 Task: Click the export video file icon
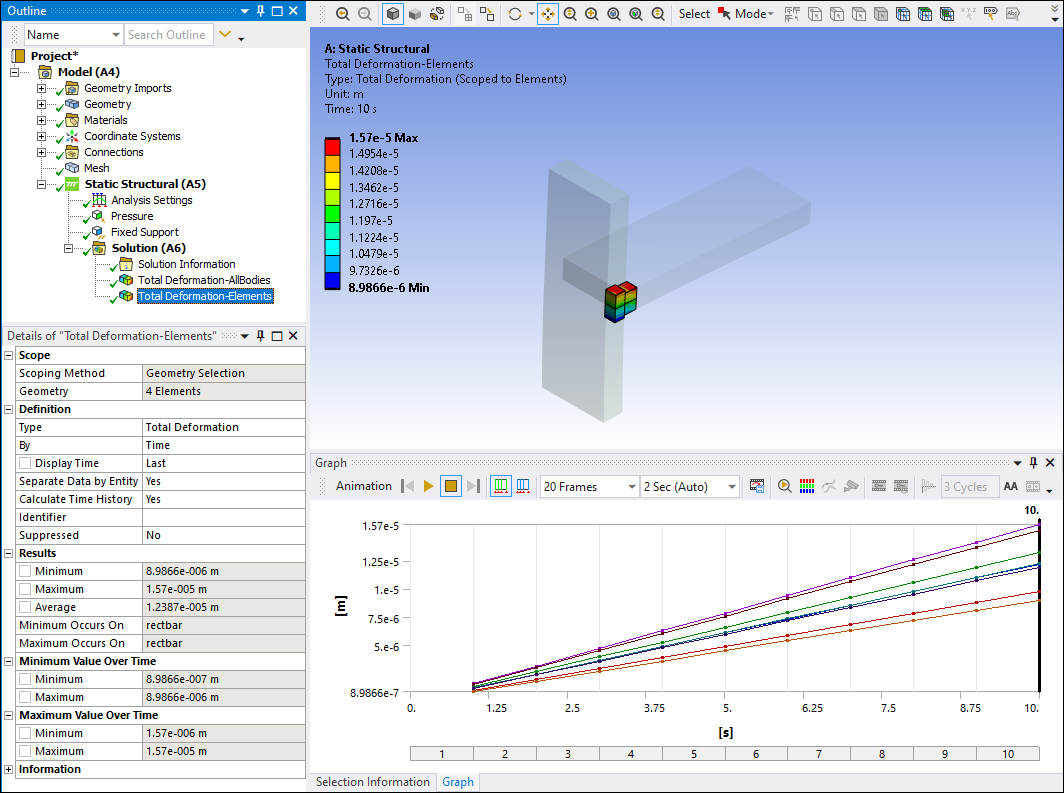(757, 486)
